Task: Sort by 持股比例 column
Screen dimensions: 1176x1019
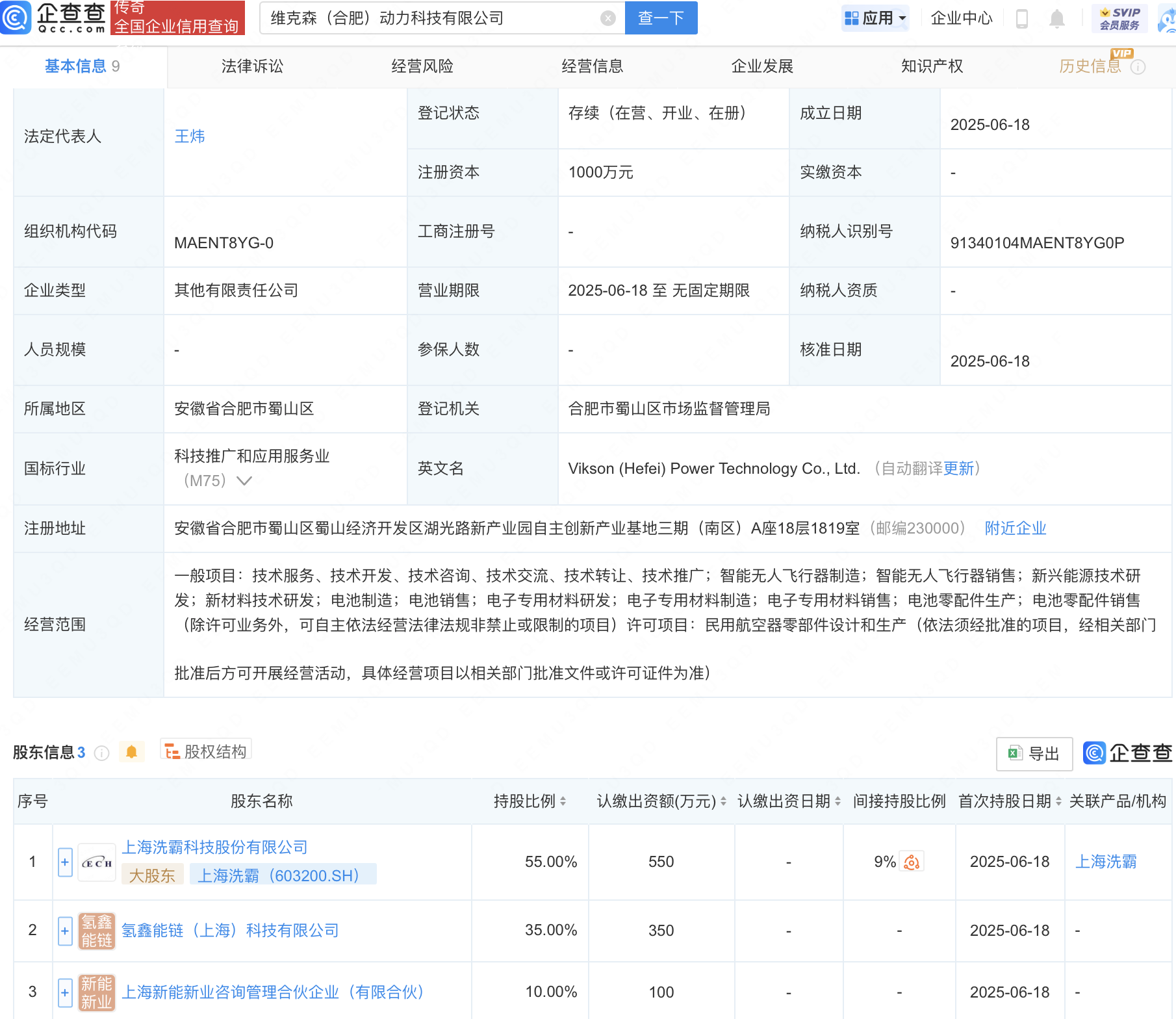Action: [563, 801]
